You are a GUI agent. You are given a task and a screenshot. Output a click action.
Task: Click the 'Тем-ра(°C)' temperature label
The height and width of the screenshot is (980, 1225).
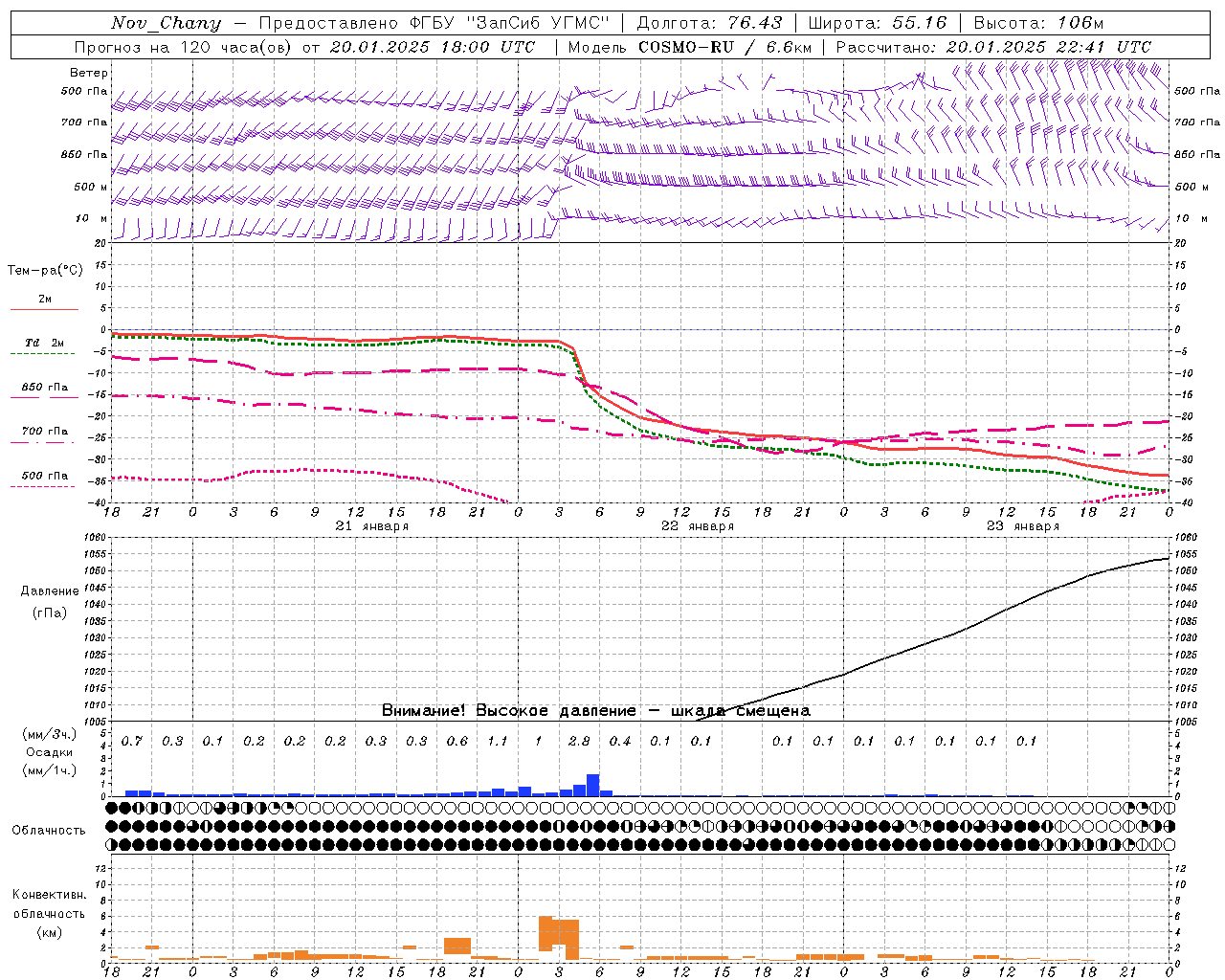click(x=45, y=271)
